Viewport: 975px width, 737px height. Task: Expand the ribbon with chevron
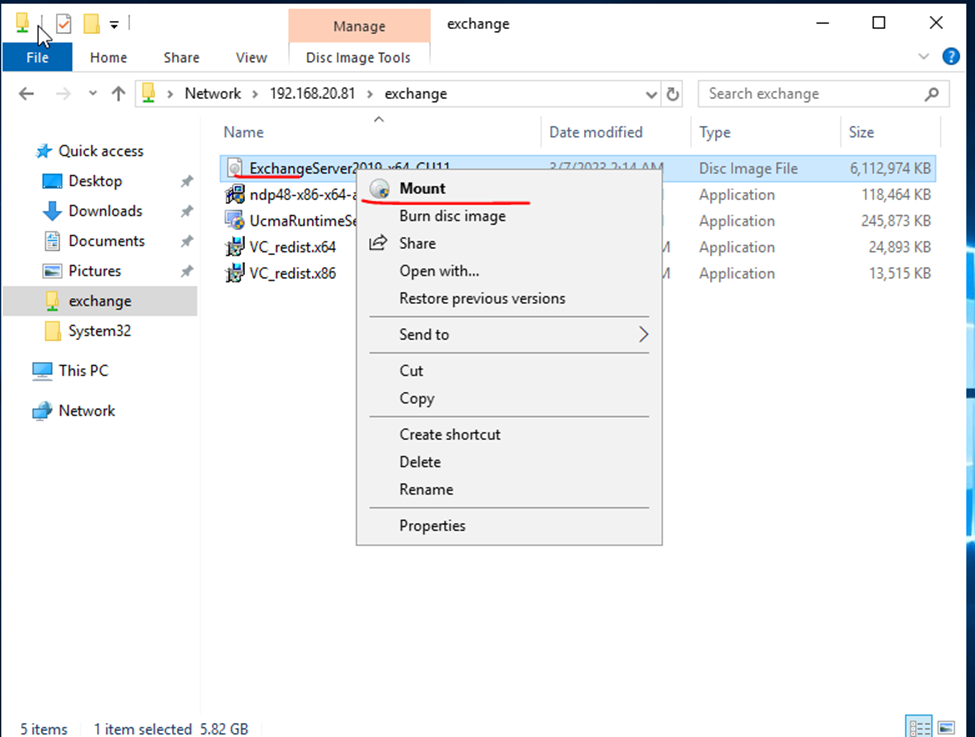point(923,57)
